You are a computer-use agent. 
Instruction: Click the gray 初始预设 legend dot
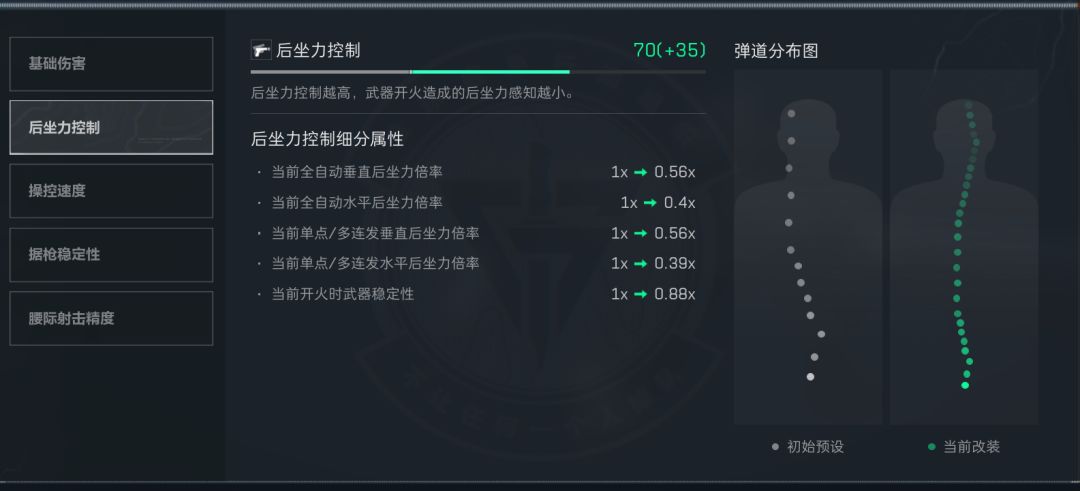click(x=775, y=447)
